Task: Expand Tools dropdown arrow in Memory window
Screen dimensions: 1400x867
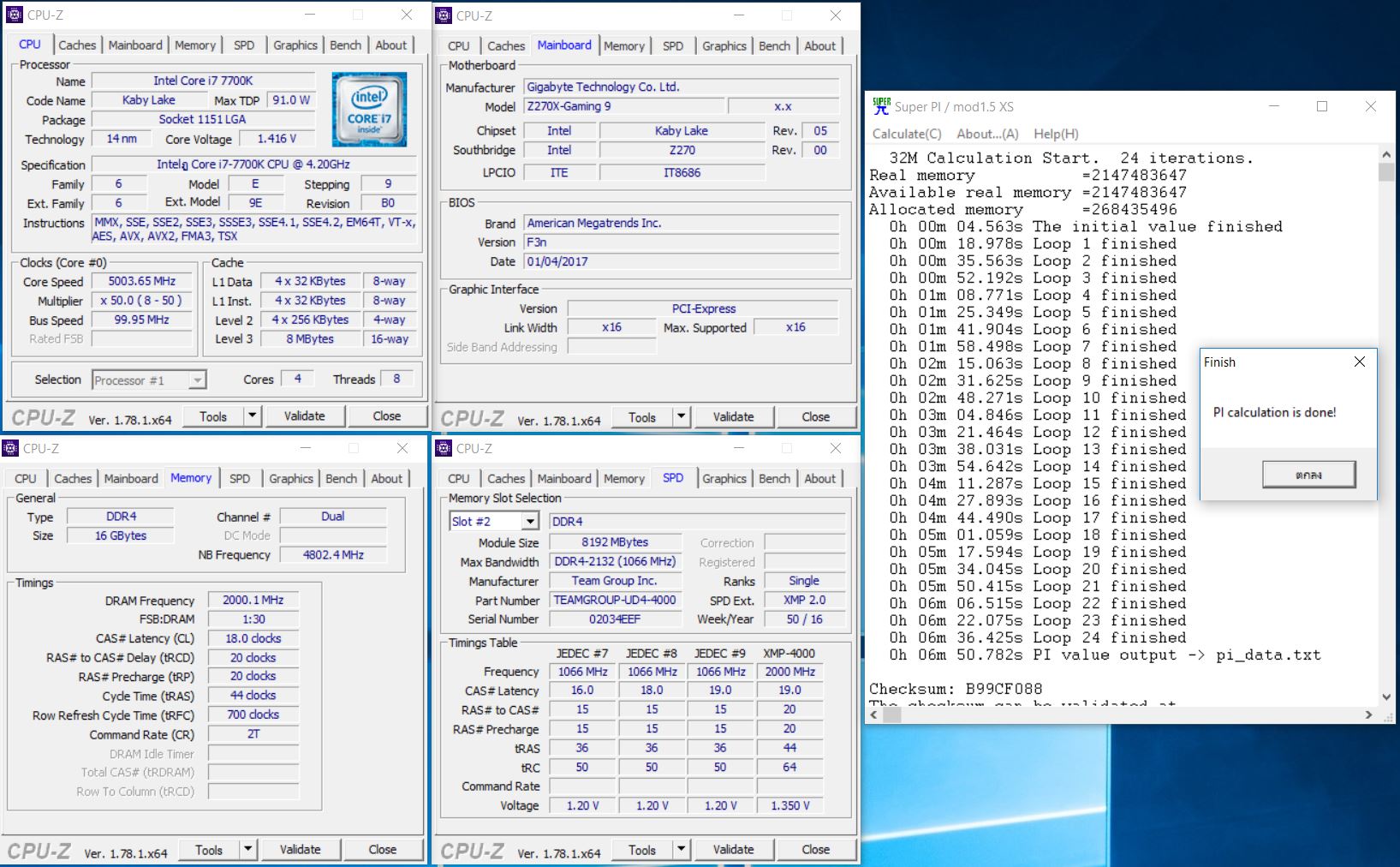Action: coord(247,850)
